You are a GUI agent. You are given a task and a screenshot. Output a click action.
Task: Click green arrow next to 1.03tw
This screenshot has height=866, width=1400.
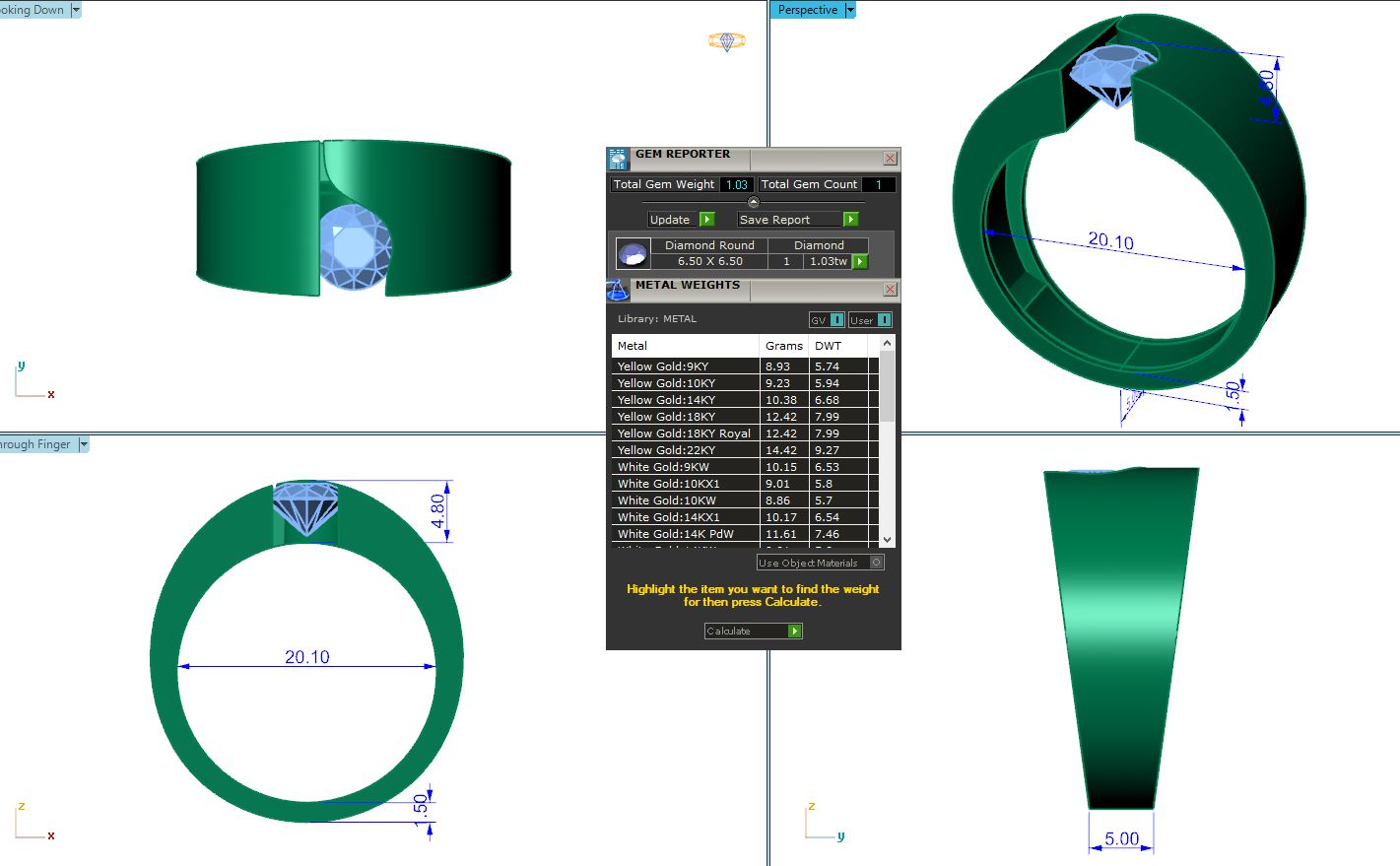point(860,262)
